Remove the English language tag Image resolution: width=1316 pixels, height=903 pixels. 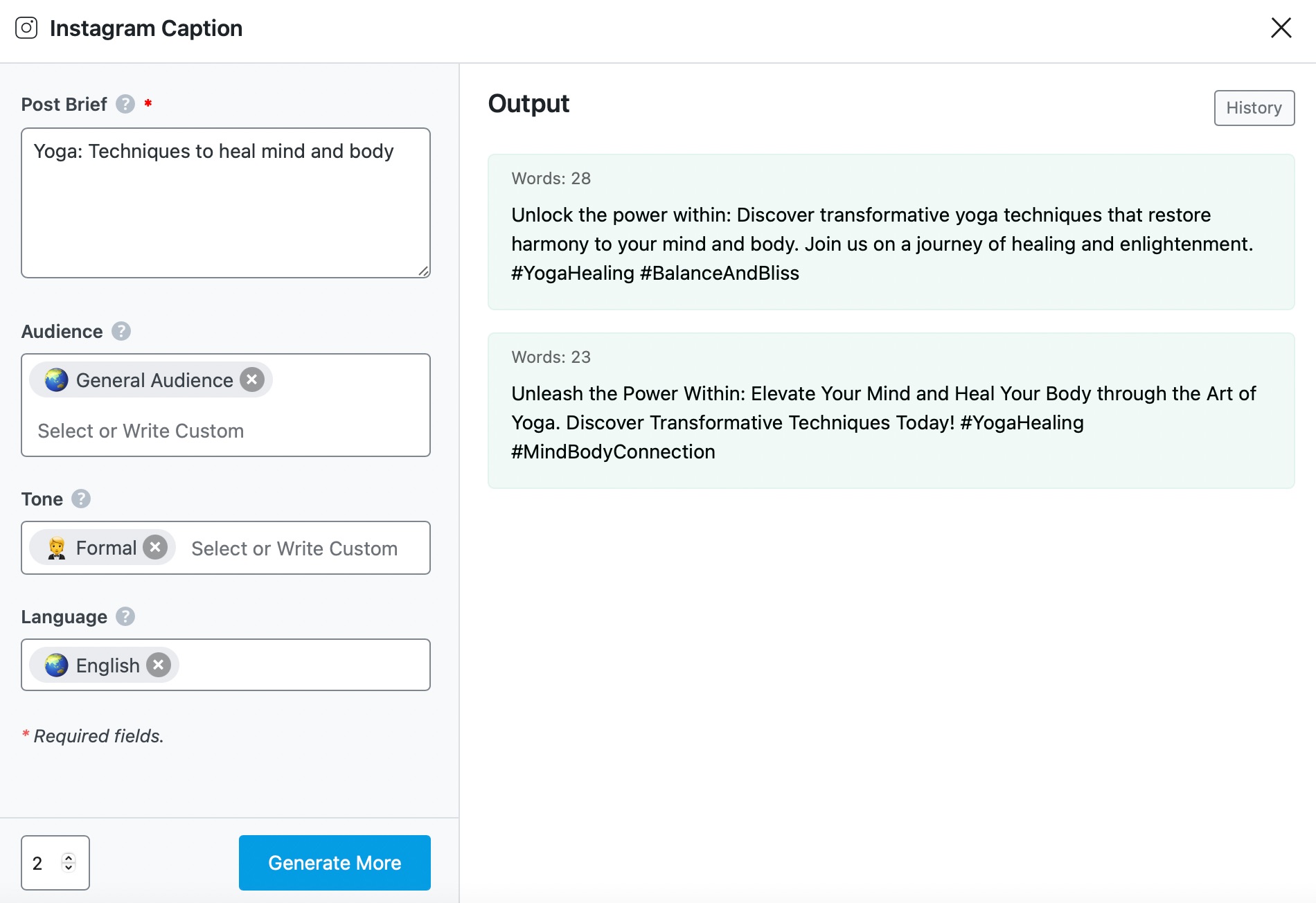pyautogui.click(x=159, y=665)
